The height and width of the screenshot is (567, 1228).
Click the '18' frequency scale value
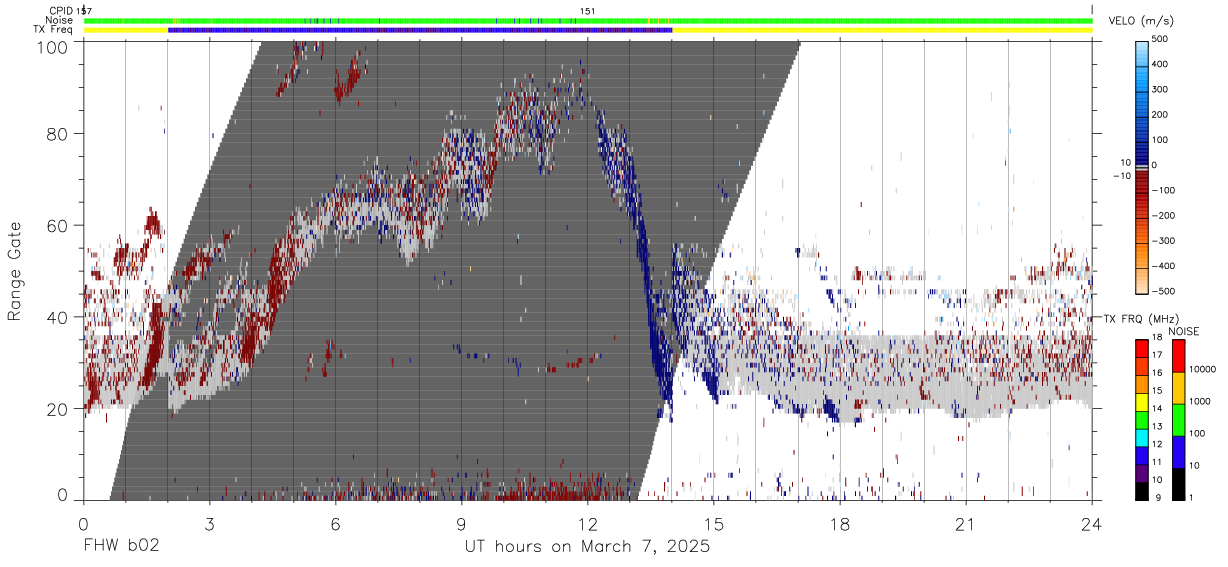[1157, 338]
